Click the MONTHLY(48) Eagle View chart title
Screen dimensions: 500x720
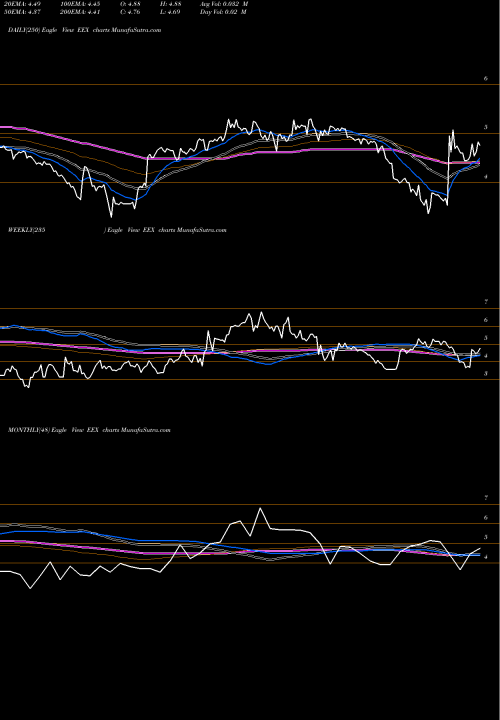(89, 430)
